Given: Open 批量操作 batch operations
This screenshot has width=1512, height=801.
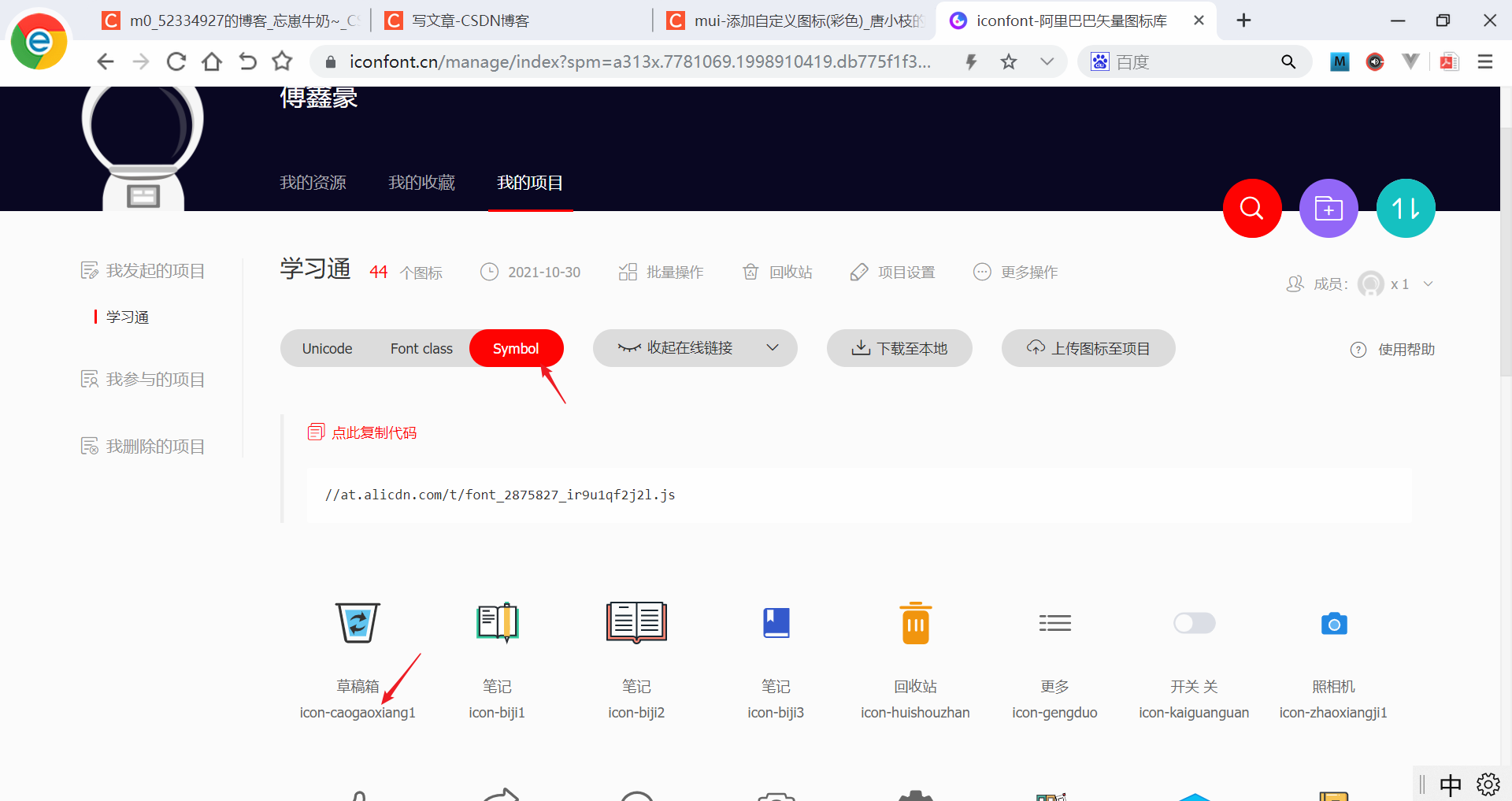Looking at the screenshot, I should [661, 272].
